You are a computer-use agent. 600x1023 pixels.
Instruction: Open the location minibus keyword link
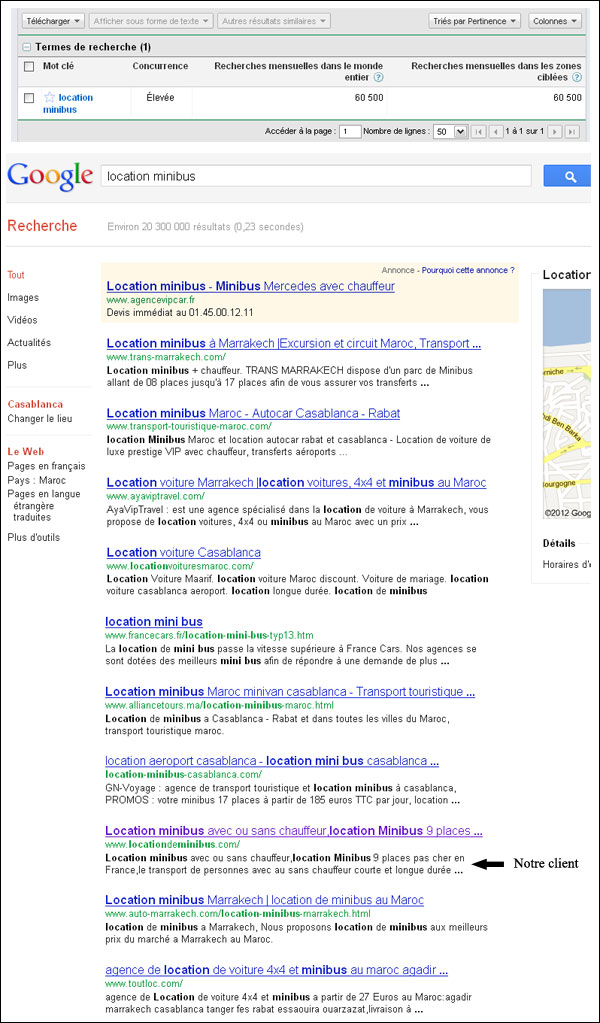(x=68, y=104)
